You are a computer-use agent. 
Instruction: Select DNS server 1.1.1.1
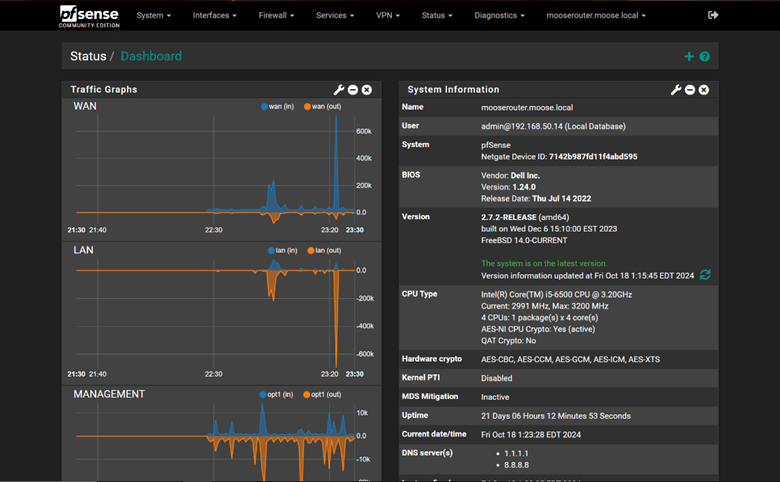516,454
